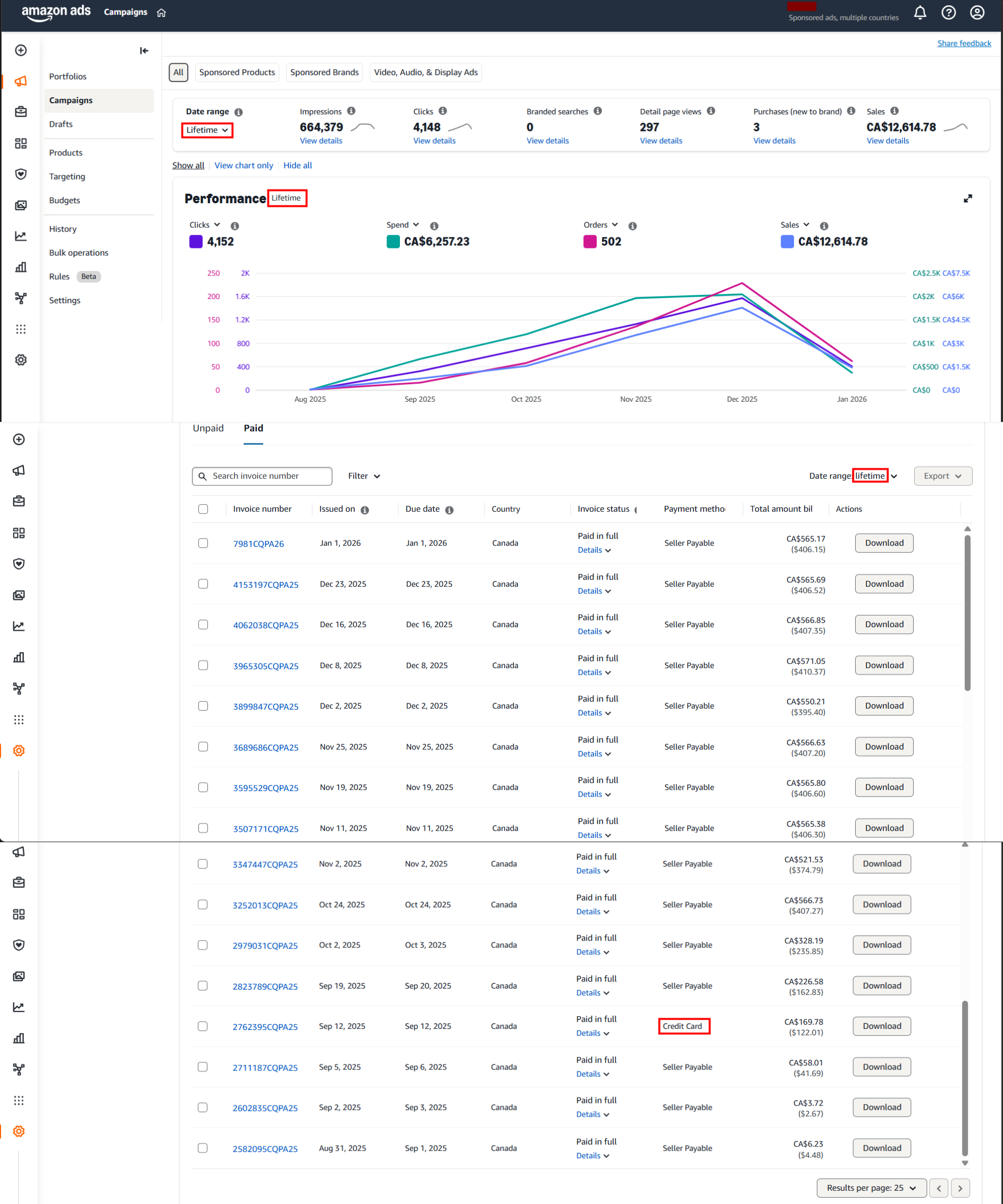1003x1204 pixels.
Task: Select the megaphone Campaigns icon in the sidebar
Action: pyautogui.click(x=21, y=81)
